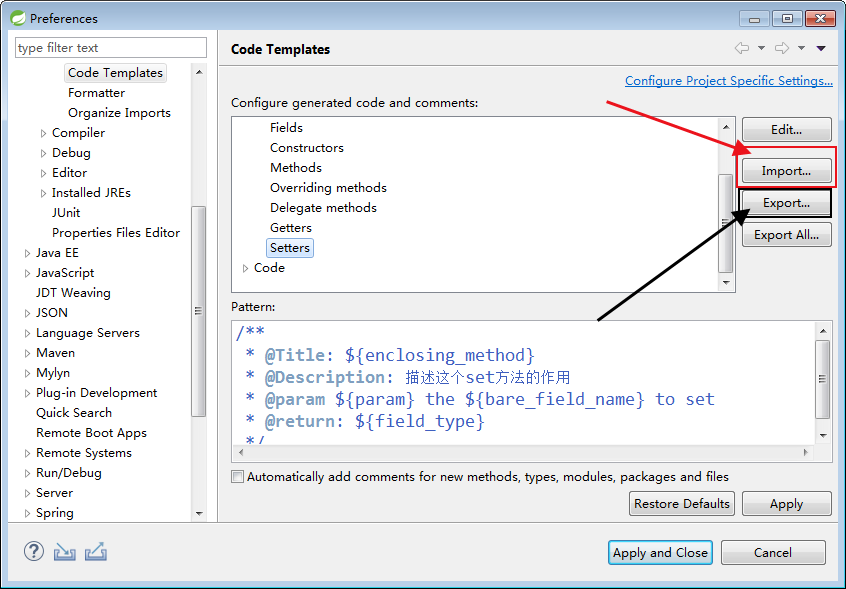Screen dimensions: 846x589
Task: Click Restore Defaults button
Action: (681, 503)
